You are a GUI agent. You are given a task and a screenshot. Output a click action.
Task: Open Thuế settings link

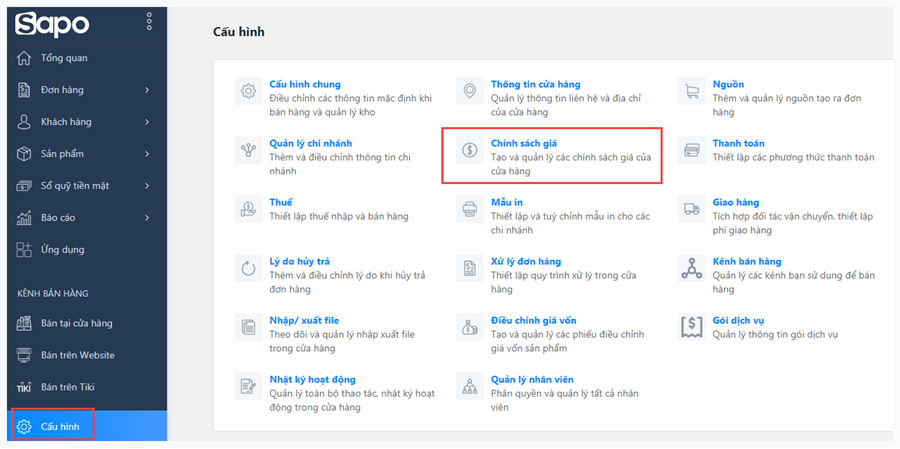(281, 203)
